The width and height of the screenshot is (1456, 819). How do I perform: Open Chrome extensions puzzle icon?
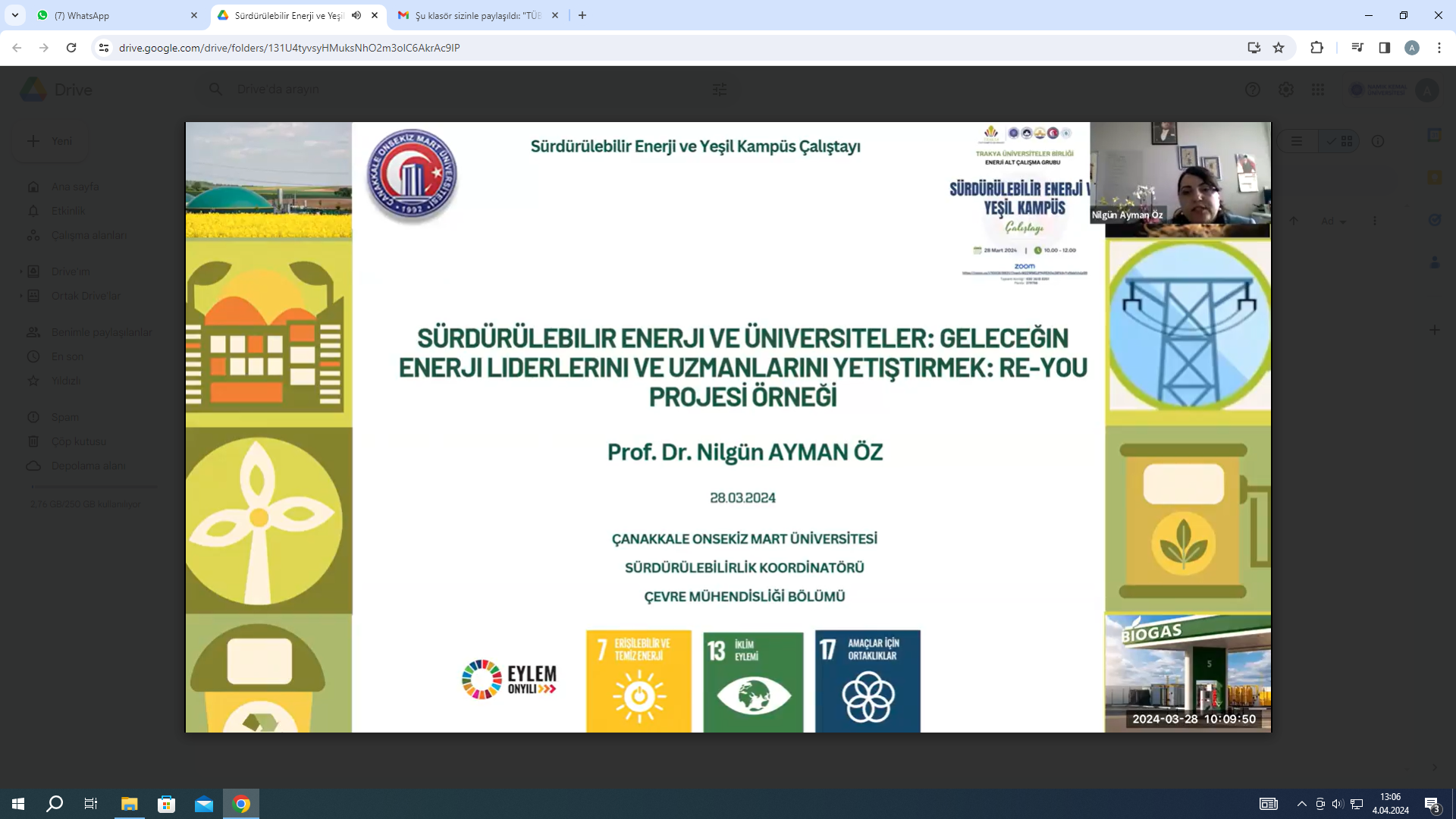point(1316,48)
